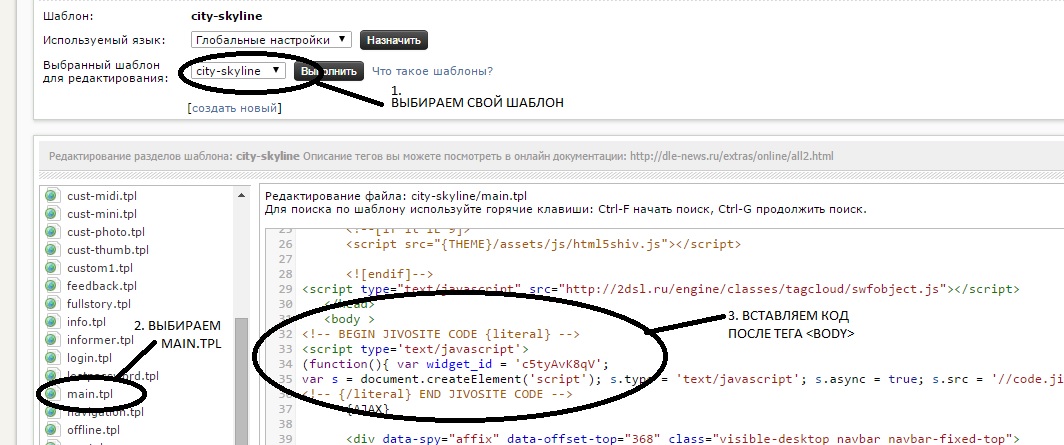Open the city-skyline template dropdown
Screen dimensions: 1064x445
pyautogui.click(x=238, y=71)
